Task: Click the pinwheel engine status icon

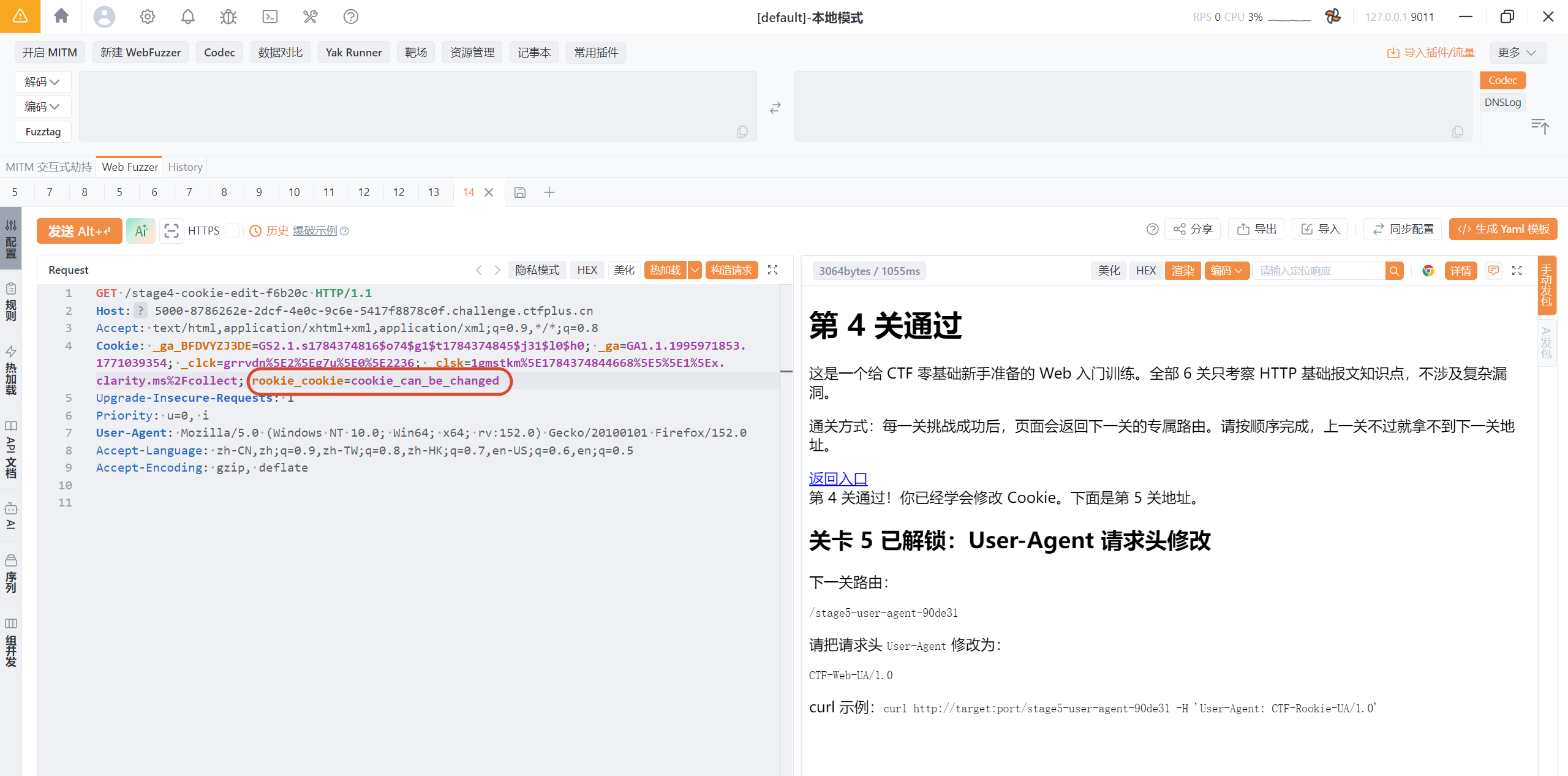Action: [x=1333, y=17]
